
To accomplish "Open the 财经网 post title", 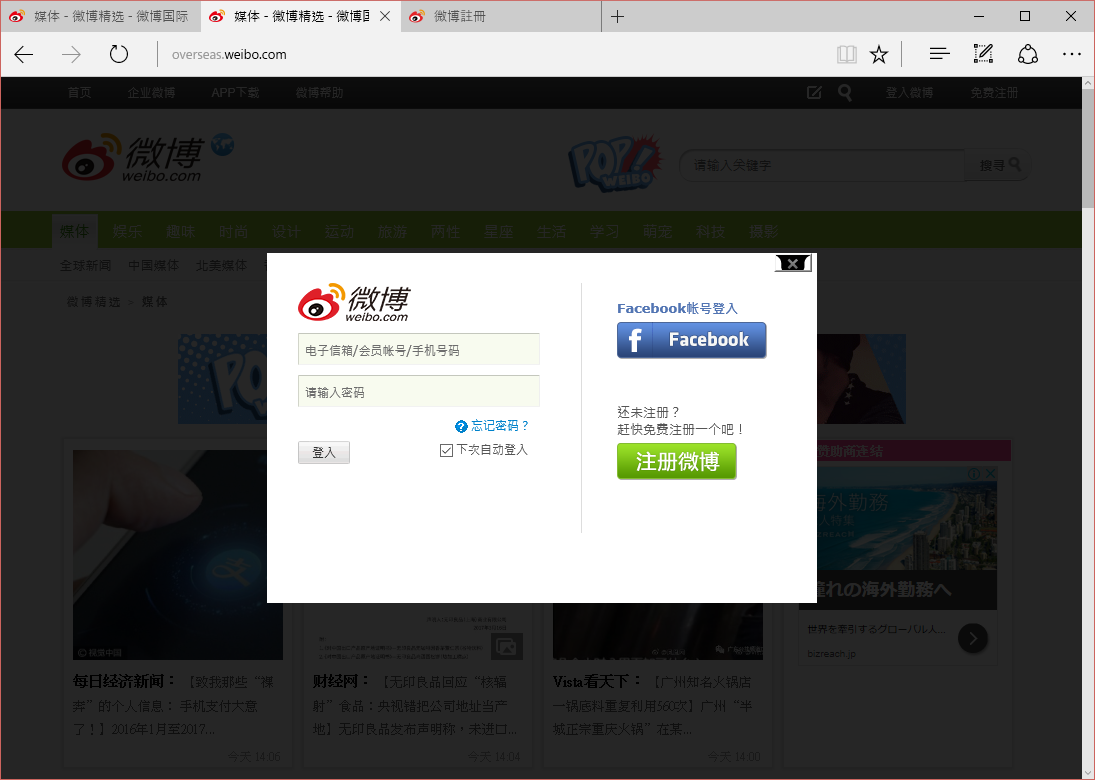I will [x=341, y=681].
